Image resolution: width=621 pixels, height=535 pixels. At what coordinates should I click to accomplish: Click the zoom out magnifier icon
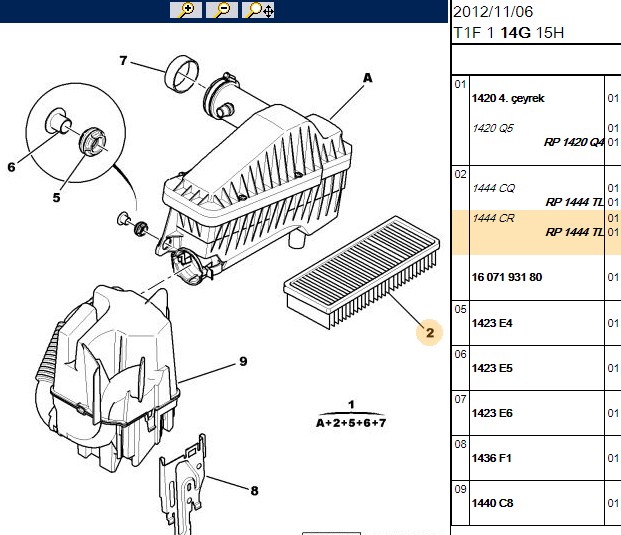click(222, 10)
